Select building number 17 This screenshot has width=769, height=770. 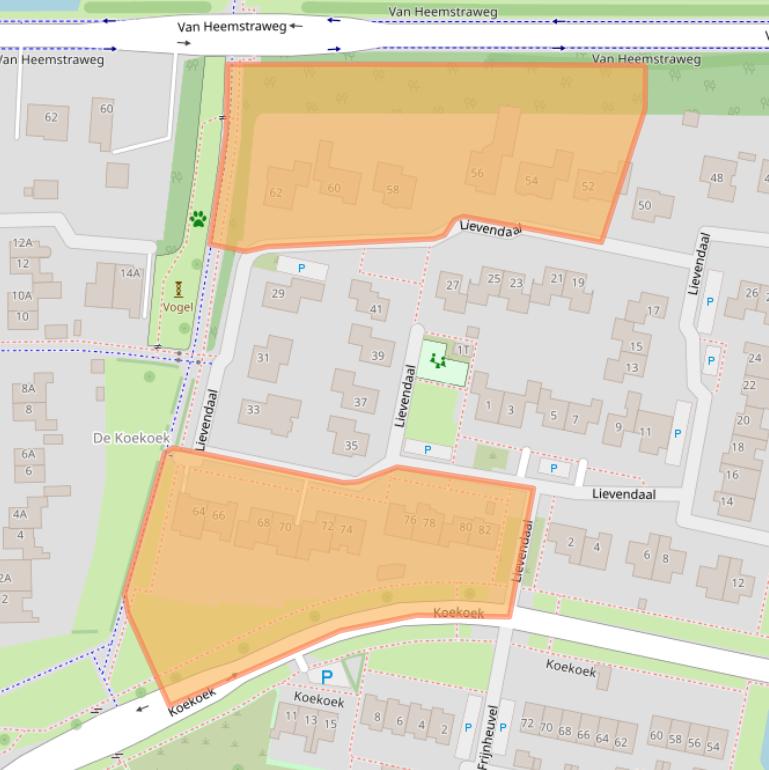coord(653,311)
